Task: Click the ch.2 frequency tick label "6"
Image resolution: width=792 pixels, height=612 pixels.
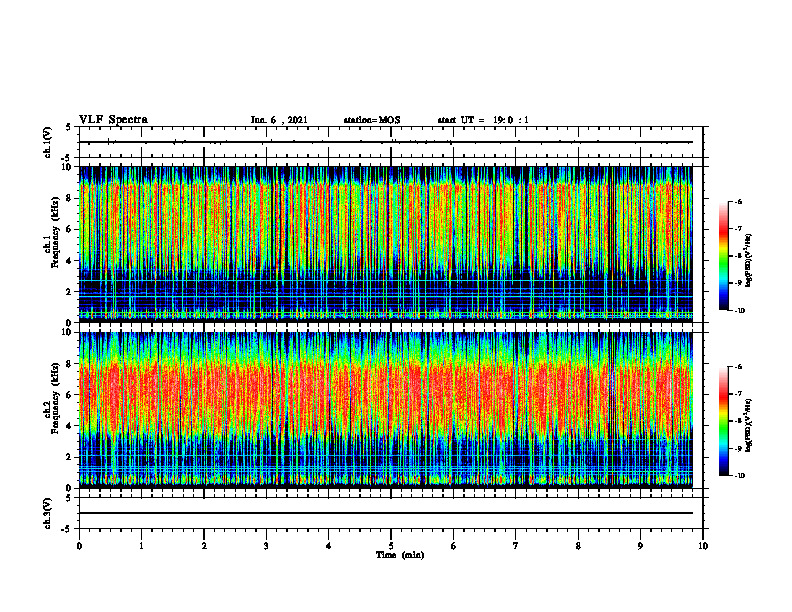Action: (70, 395)
